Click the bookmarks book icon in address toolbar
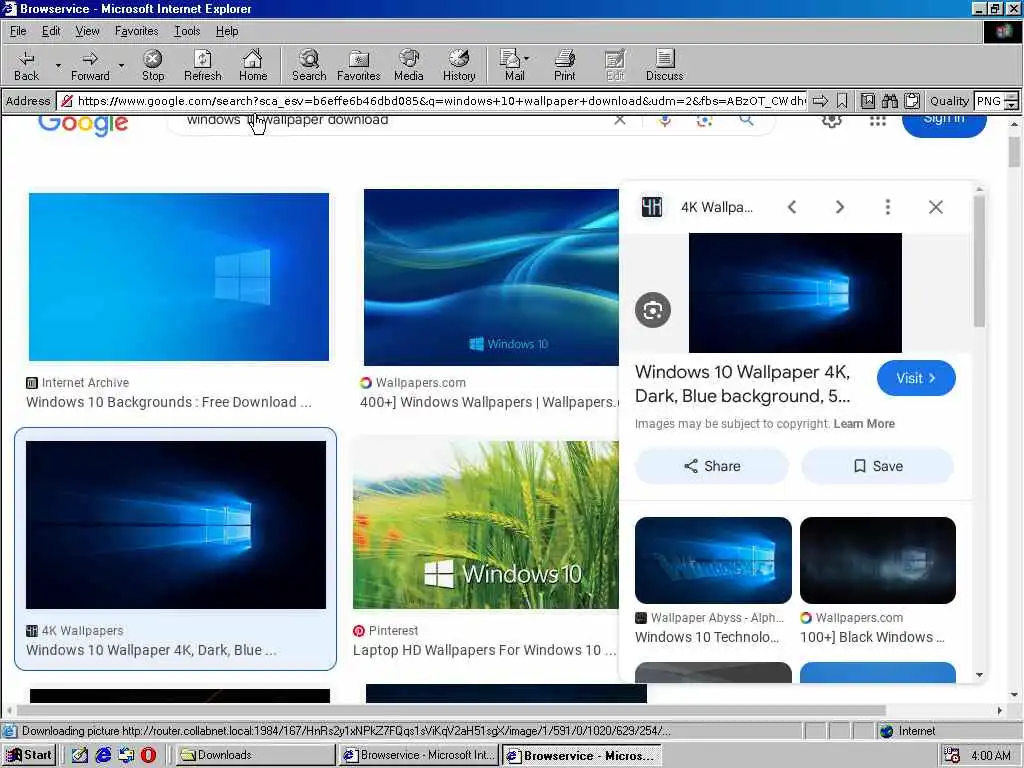Viewport: 1024px width, 768px height. click(x=867, y=101)
